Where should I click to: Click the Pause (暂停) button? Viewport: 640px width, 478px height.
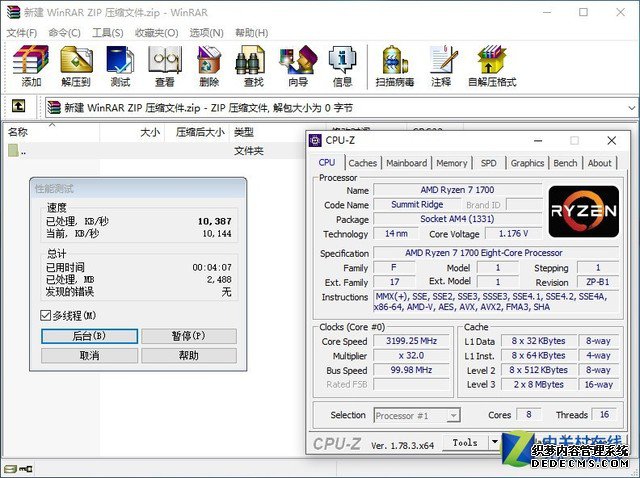pyautogui.click(x=189, y=336)
